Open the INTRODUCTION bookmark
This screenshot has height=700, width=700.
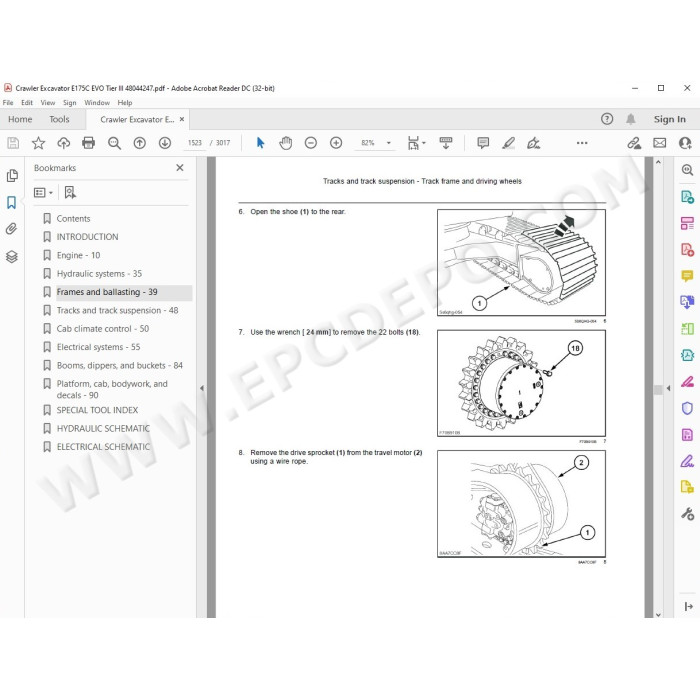coord(88,237)
